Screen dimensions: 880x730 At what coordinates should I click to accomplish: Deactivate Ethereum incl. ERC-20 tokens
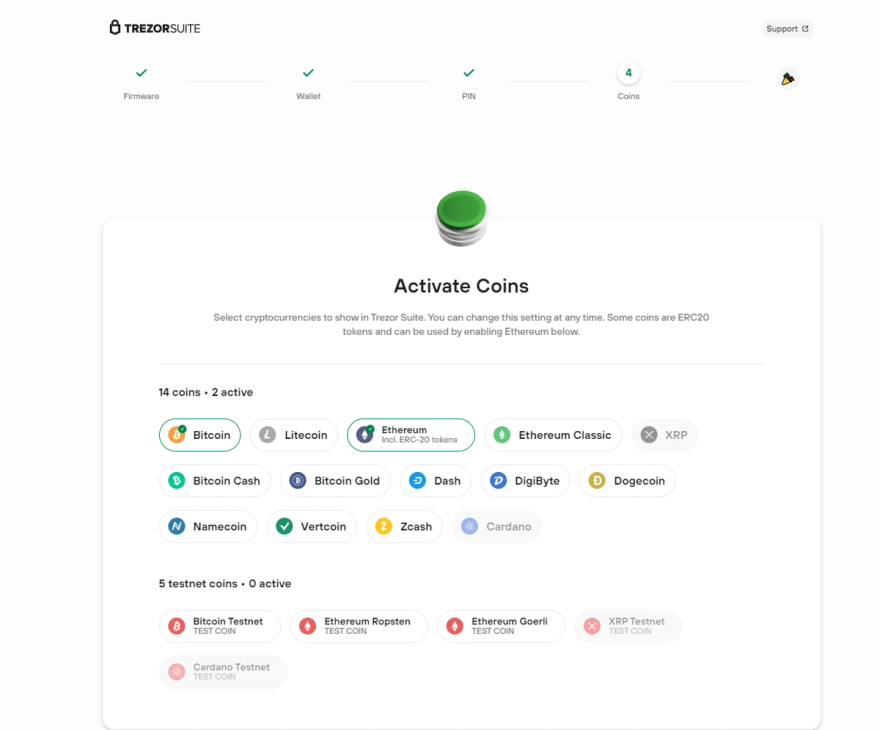click(x=411, y=435)
